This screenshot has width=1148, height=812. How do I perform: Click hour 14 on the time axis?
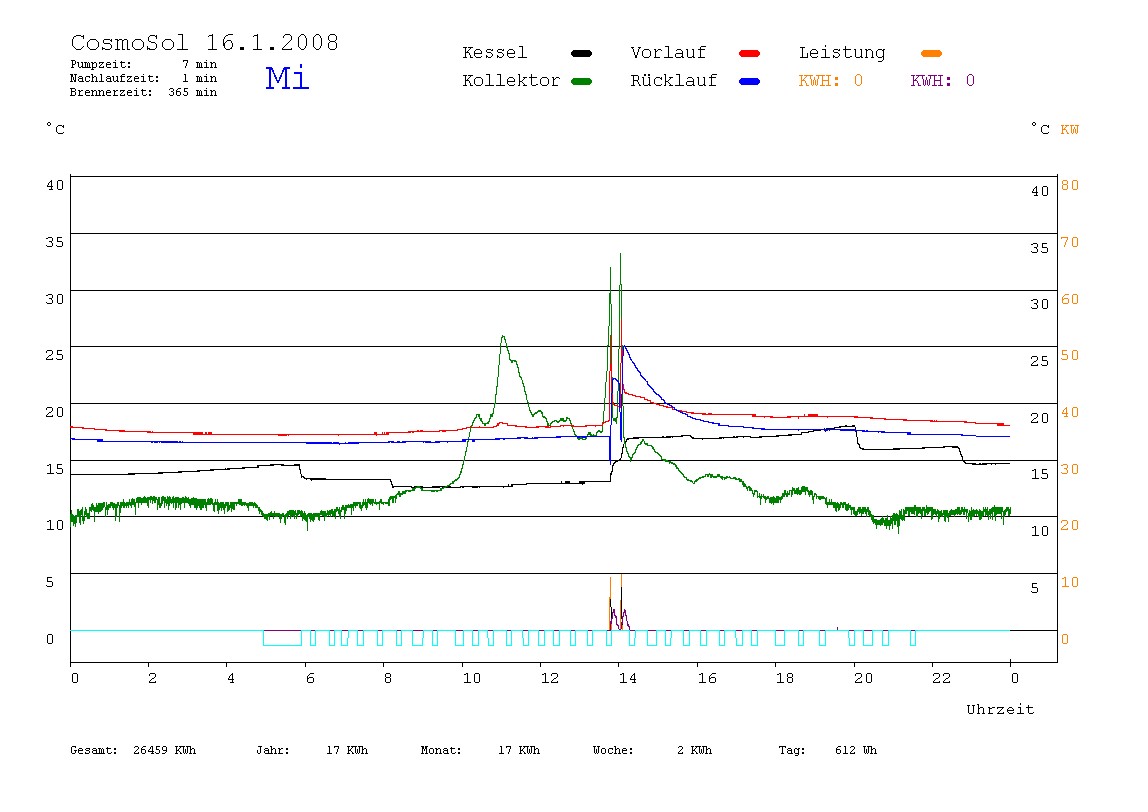[627, 678]
